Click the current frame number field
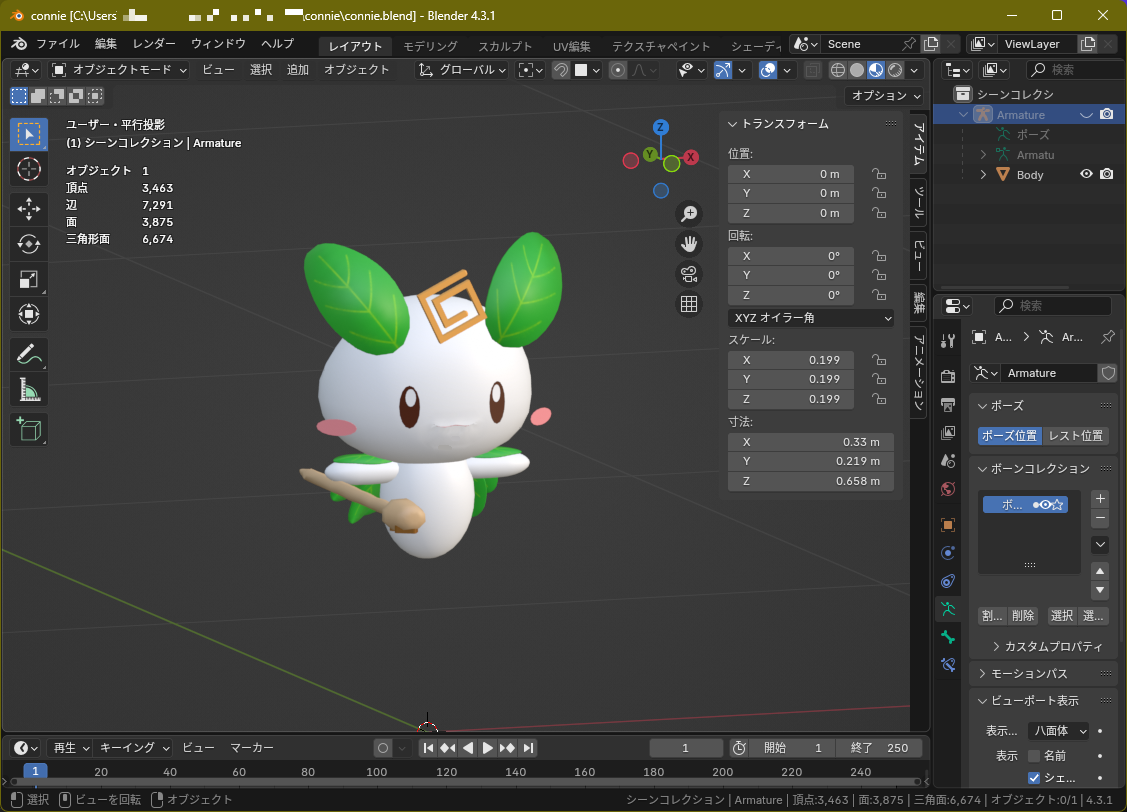Viewport: 1127px width, 812px height. click(x=686, y=748)
